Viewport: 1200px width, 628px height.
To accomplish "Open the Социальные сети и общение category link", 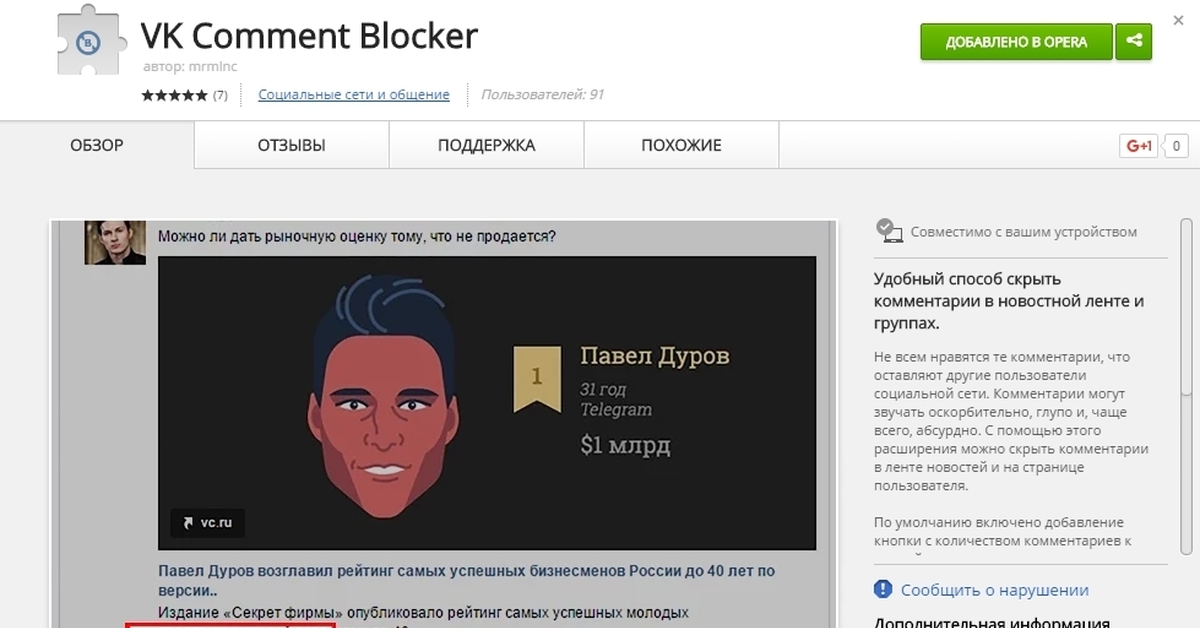I will pyautogui.click(x=354, y=95).
